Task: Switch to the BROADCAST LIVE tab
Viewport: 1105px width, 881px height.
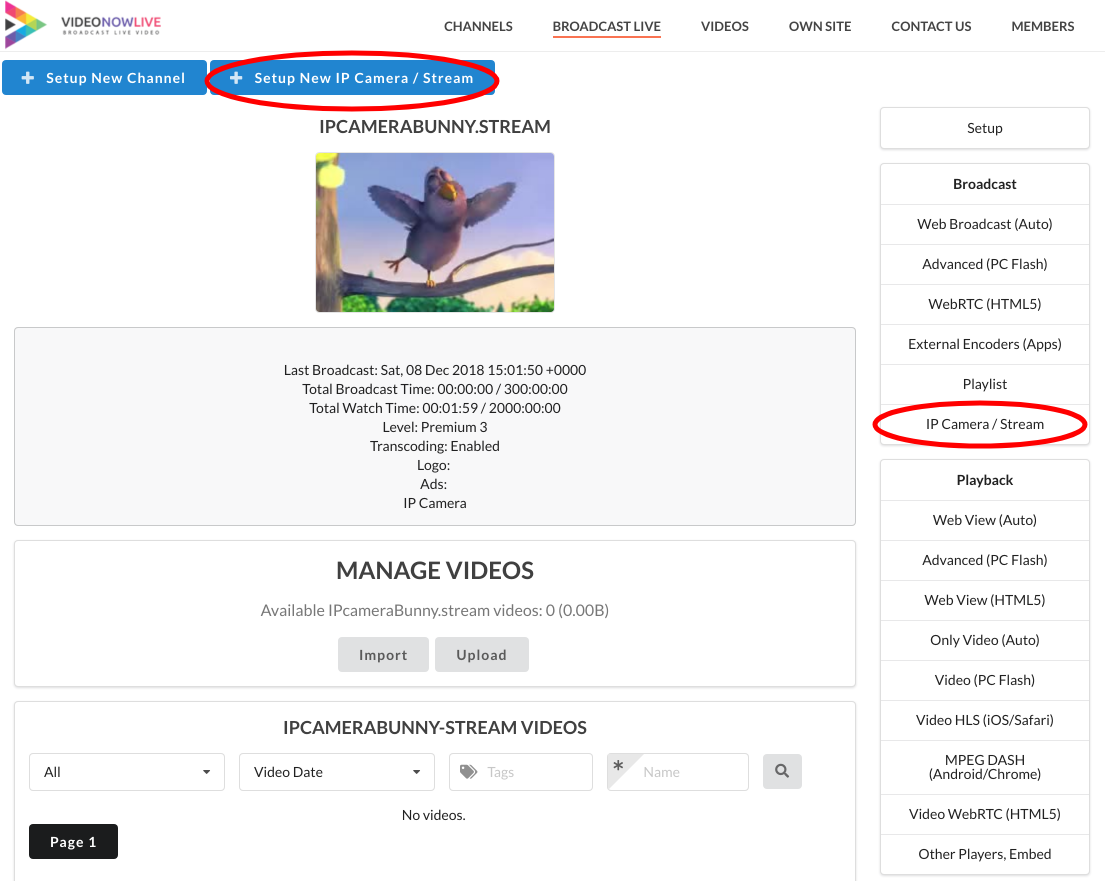Action: point(606,27)
